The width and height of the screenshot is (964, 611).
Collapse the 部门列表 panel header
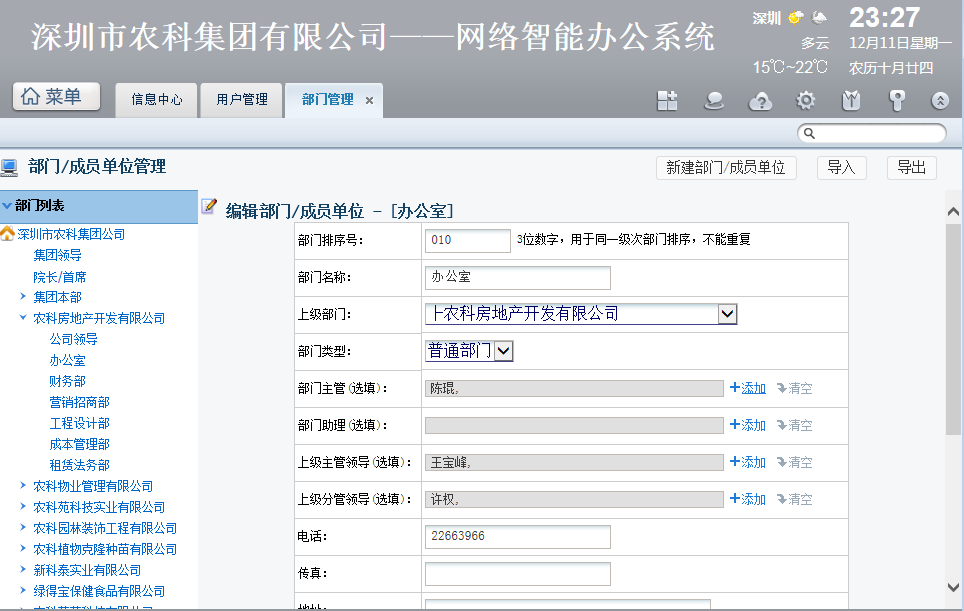click(98, 206)
